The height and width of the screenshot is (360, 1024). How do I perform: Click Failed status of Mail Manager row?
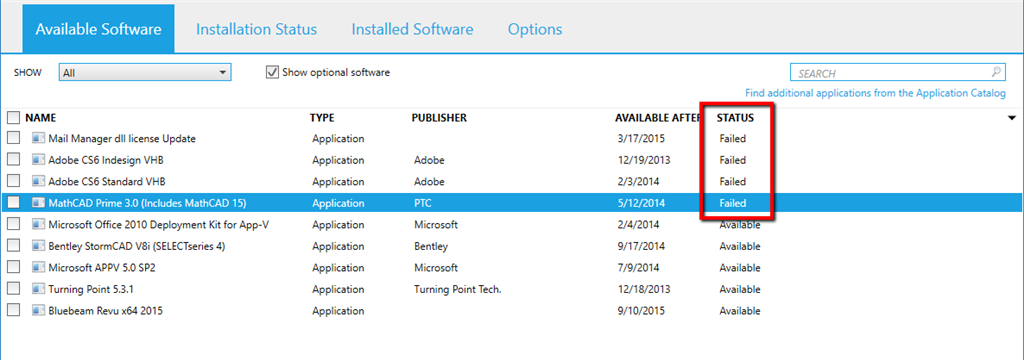(733, 139)
